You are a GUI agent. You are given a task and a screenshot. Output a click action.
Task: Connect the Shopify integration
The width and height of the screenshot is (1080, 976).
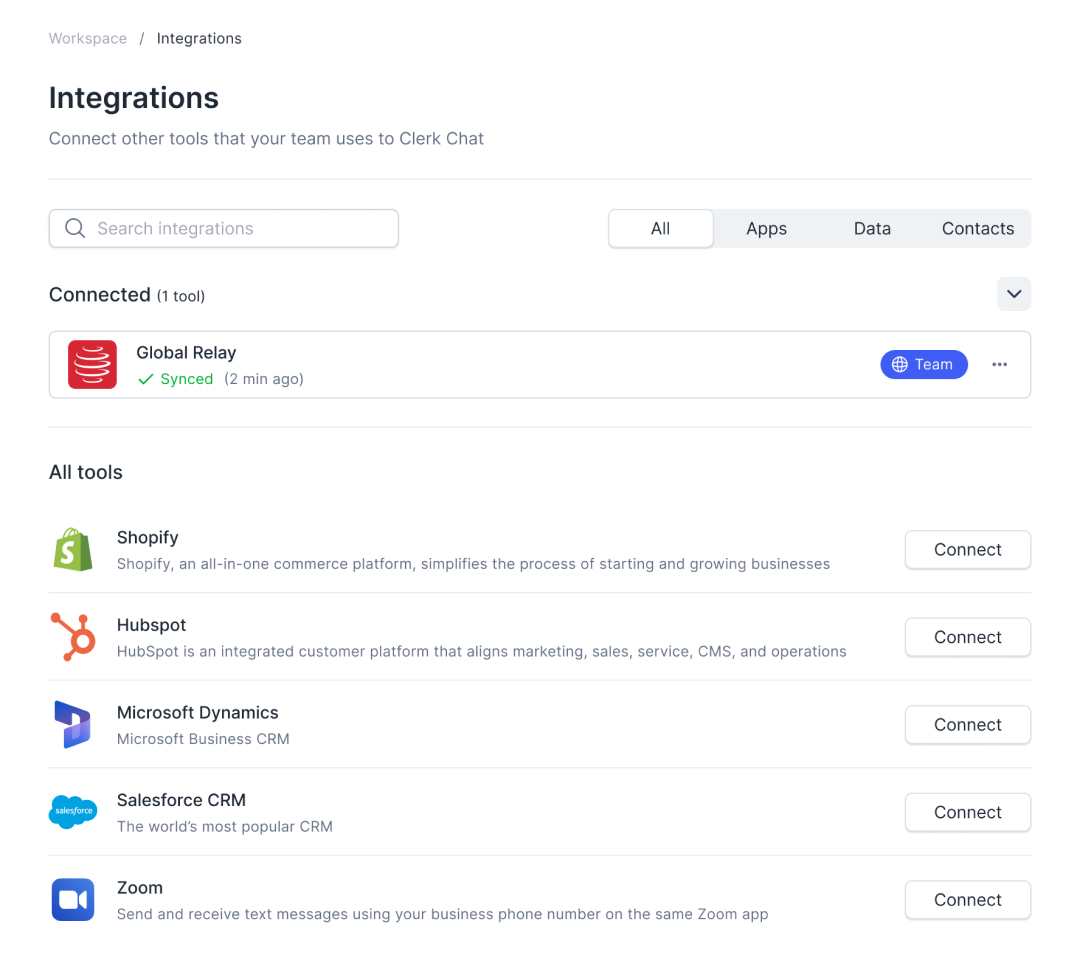point(968,550)
